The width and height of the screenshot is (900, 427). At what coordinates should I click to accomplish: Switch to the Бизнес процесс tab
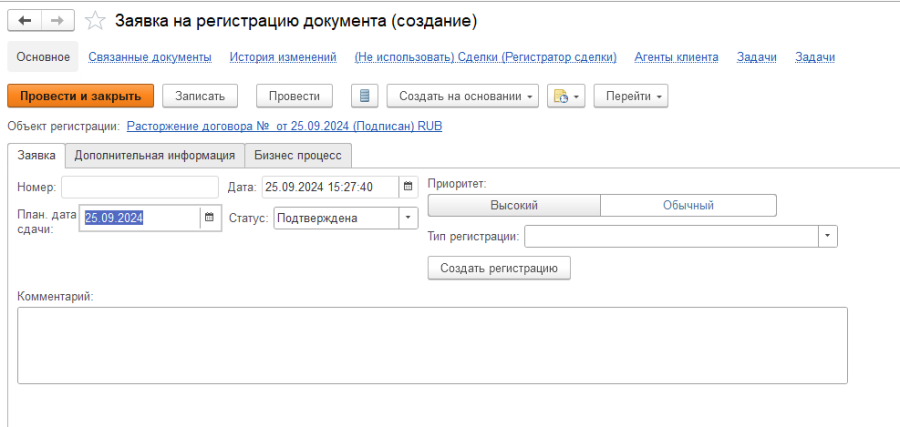297,155
